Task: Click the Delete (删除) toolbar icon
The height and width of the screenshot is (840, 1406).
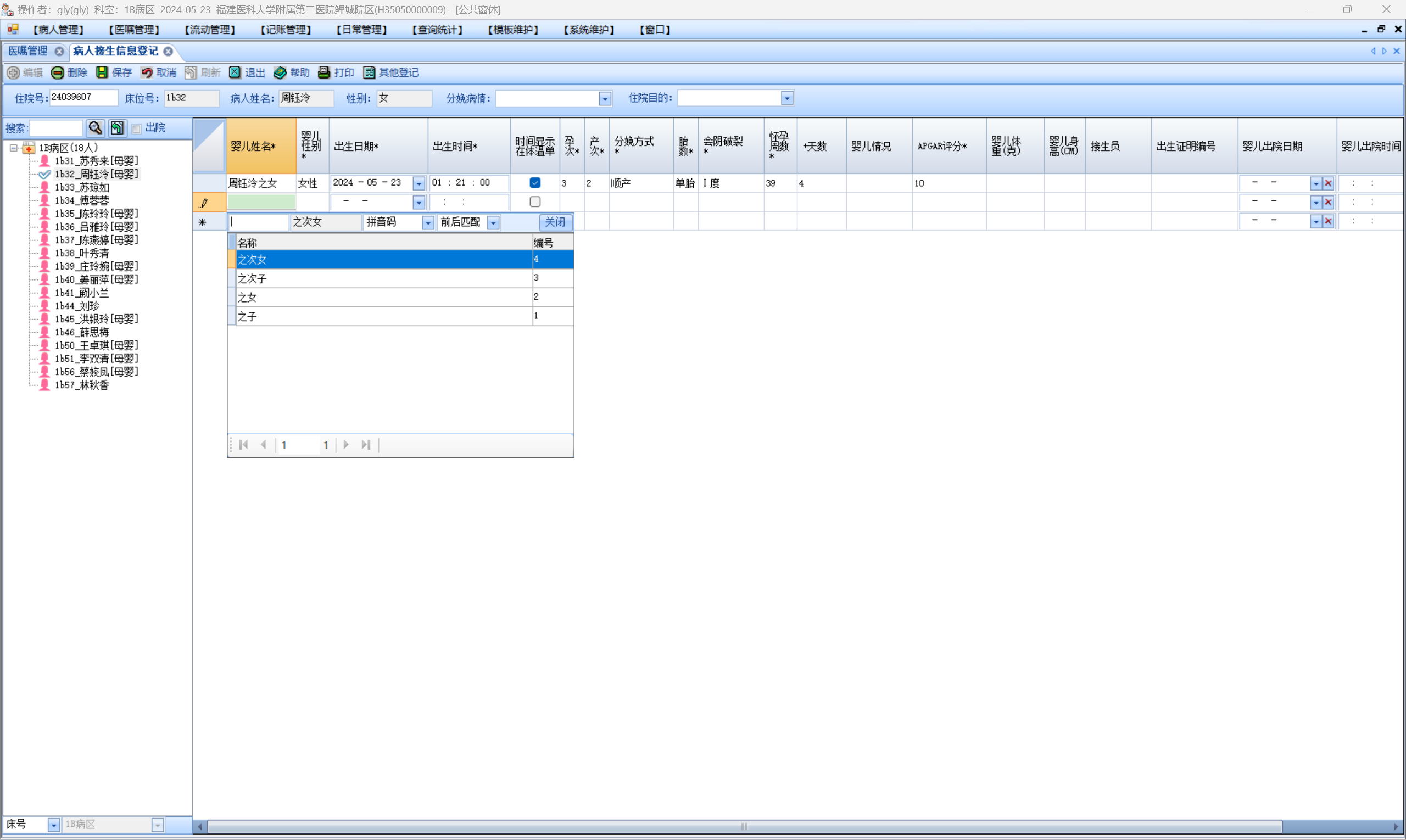Action: (57, 72)
